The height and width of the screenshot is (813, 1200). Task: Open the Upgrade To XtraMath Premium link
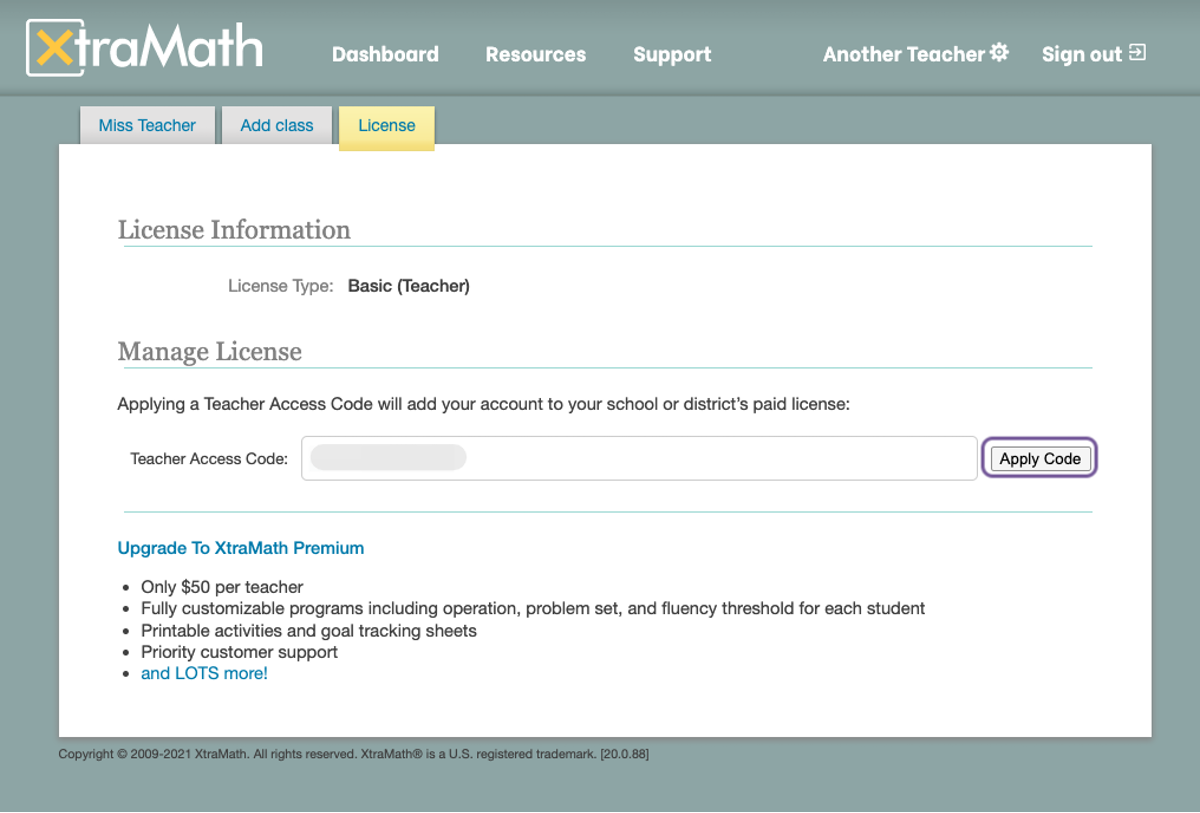pyautogui.click(x=240, y=548)
